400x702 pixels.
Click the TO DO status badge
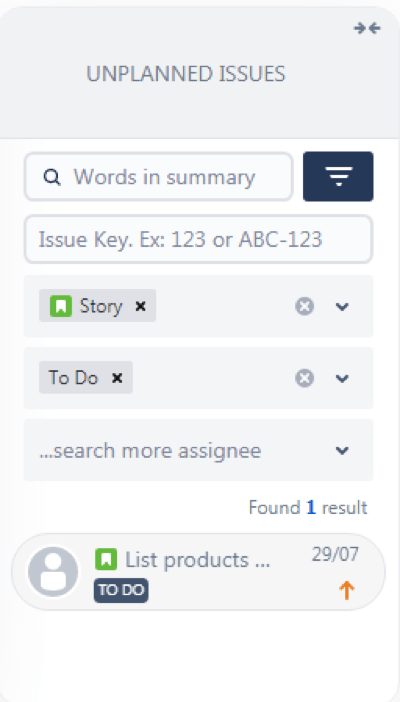[121, 591]
